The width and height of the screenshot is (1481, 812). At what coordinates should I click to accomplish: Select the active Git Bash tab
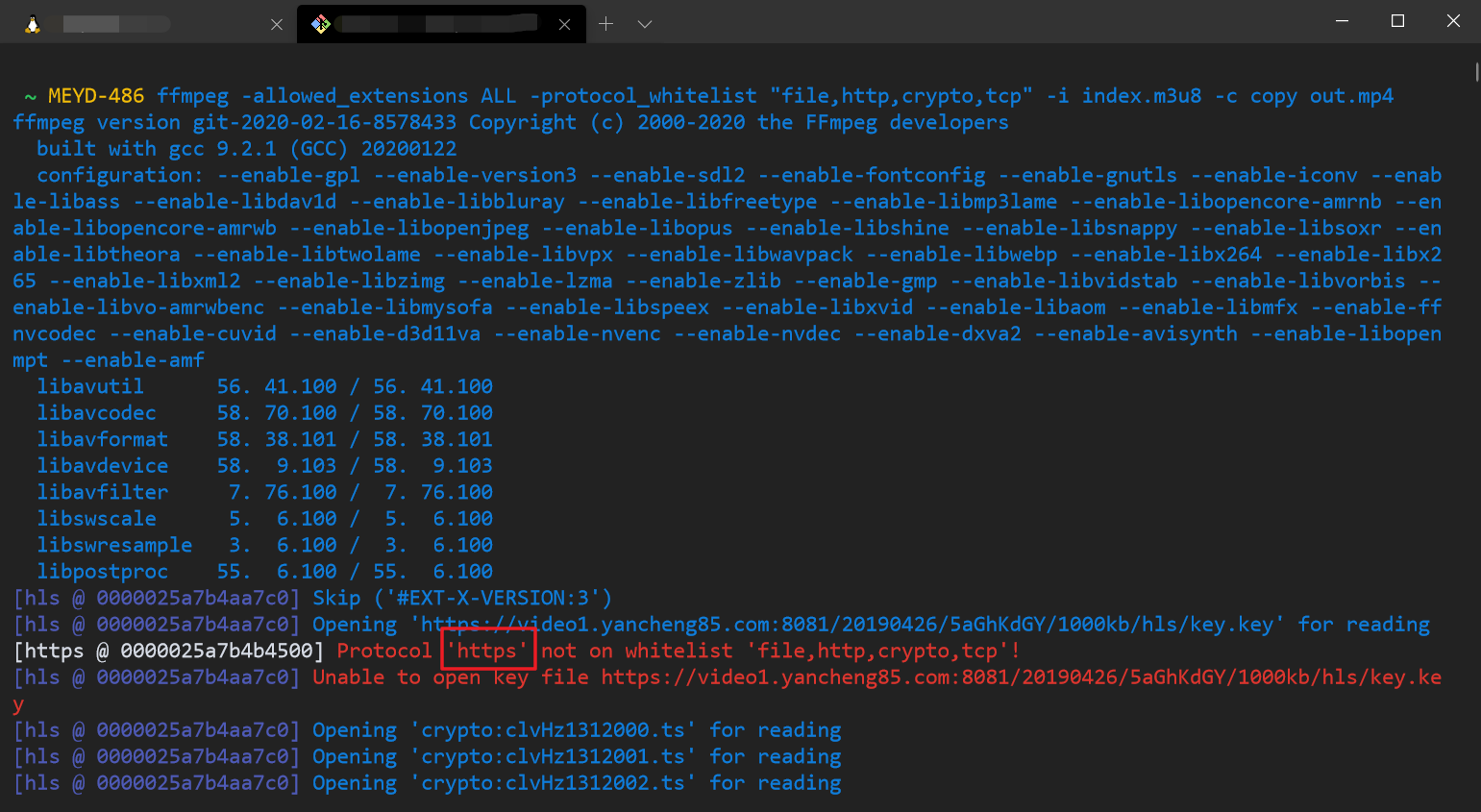(x=441, y=24)
